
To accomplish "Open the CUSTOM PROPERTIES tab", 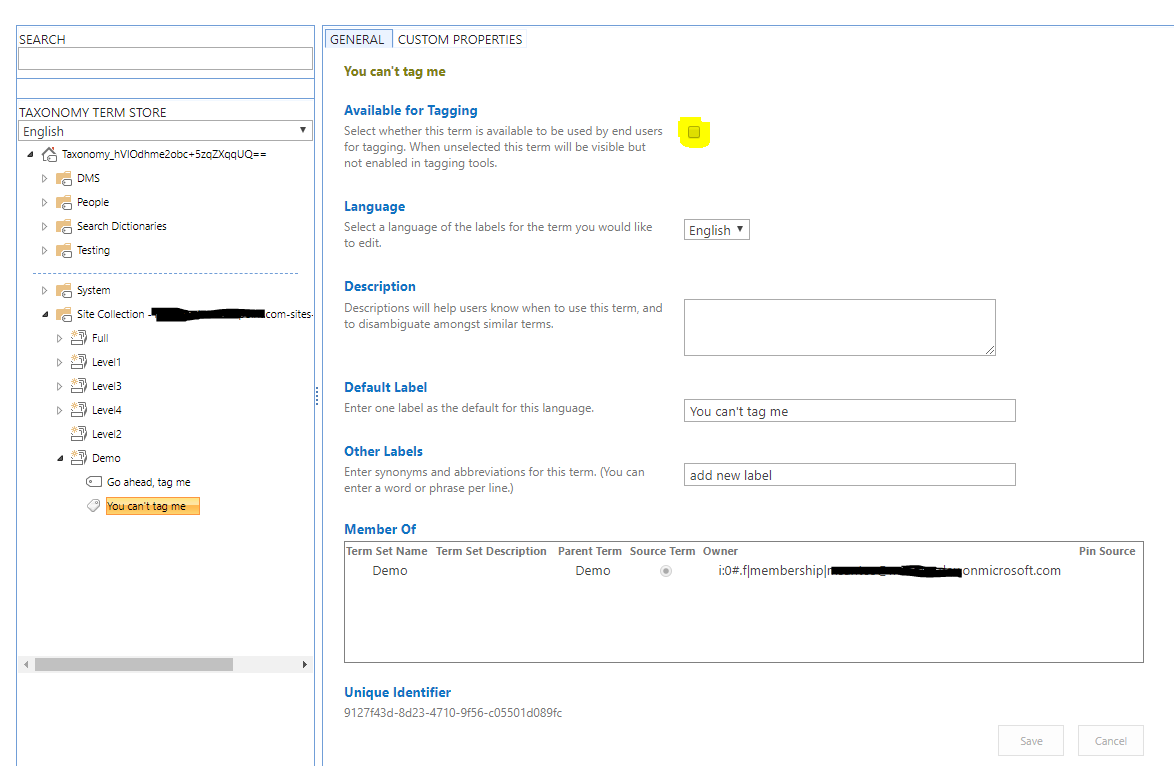I will tap(460, 39).
